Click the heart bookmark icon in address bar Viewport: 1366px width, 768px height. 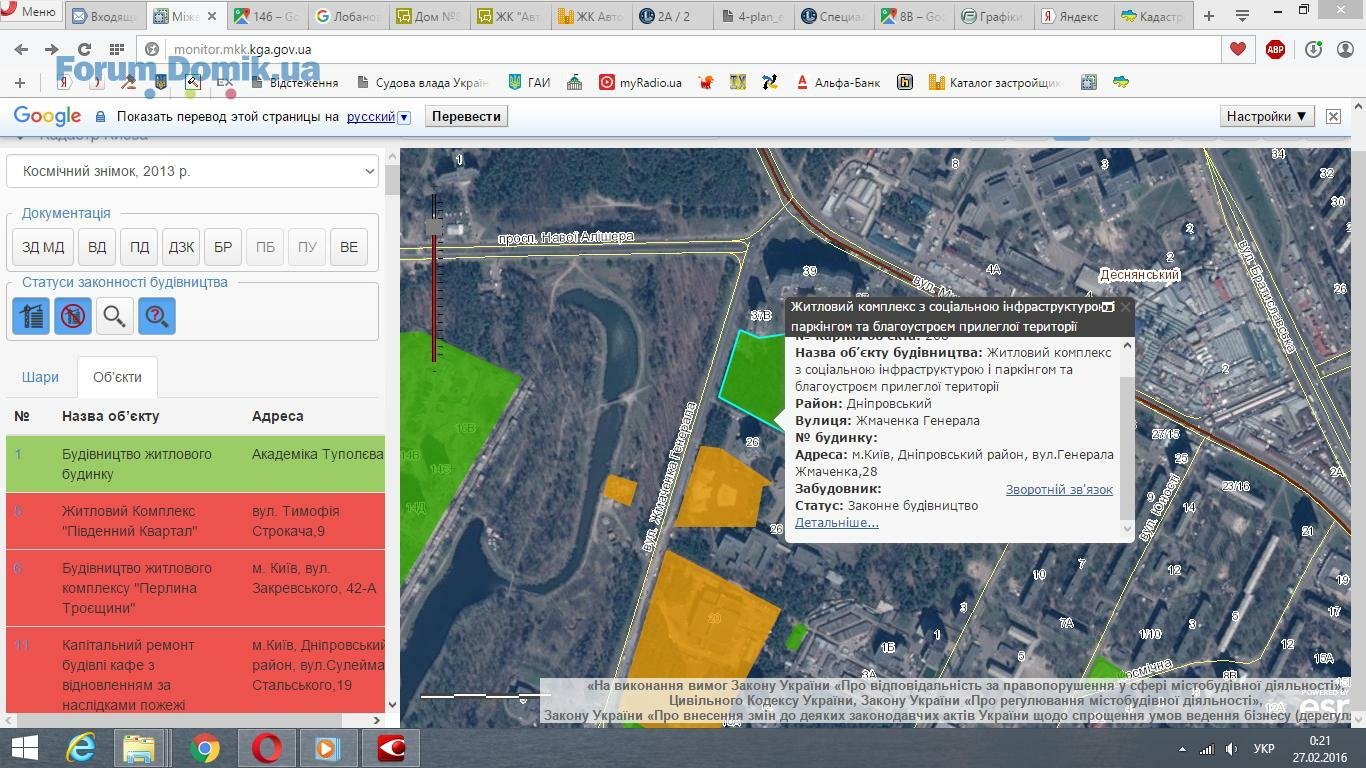click(x=1238, y=49)
